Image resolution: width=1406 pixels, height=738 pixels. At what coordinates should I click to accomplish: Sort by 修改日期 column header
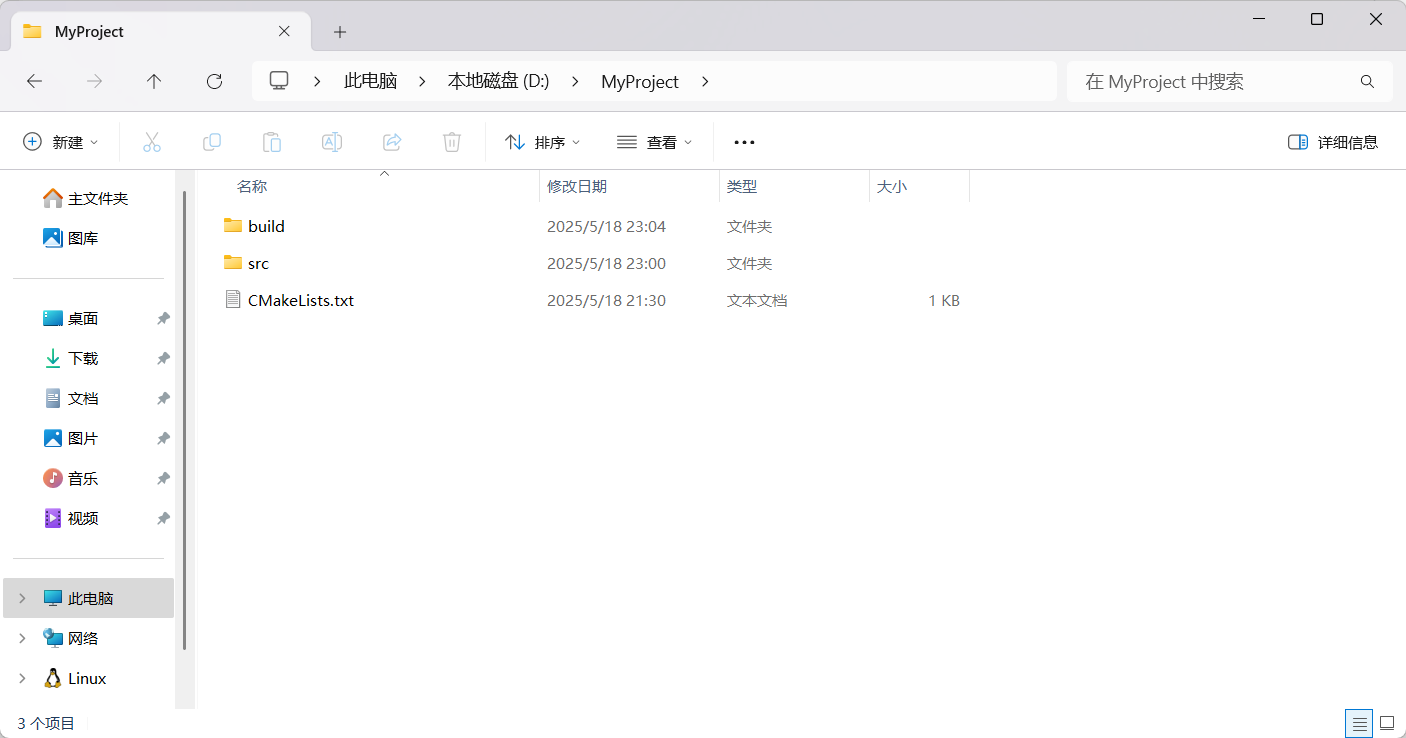(x=578, y=186)
